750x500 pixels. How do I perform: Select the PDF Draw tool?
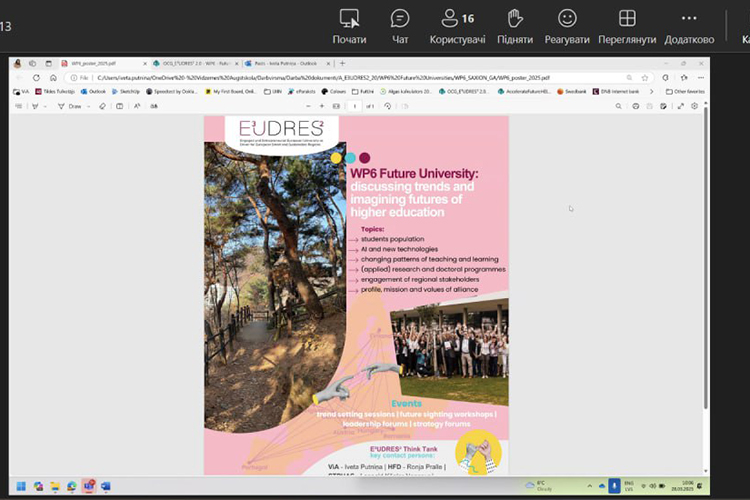(69, 106)
